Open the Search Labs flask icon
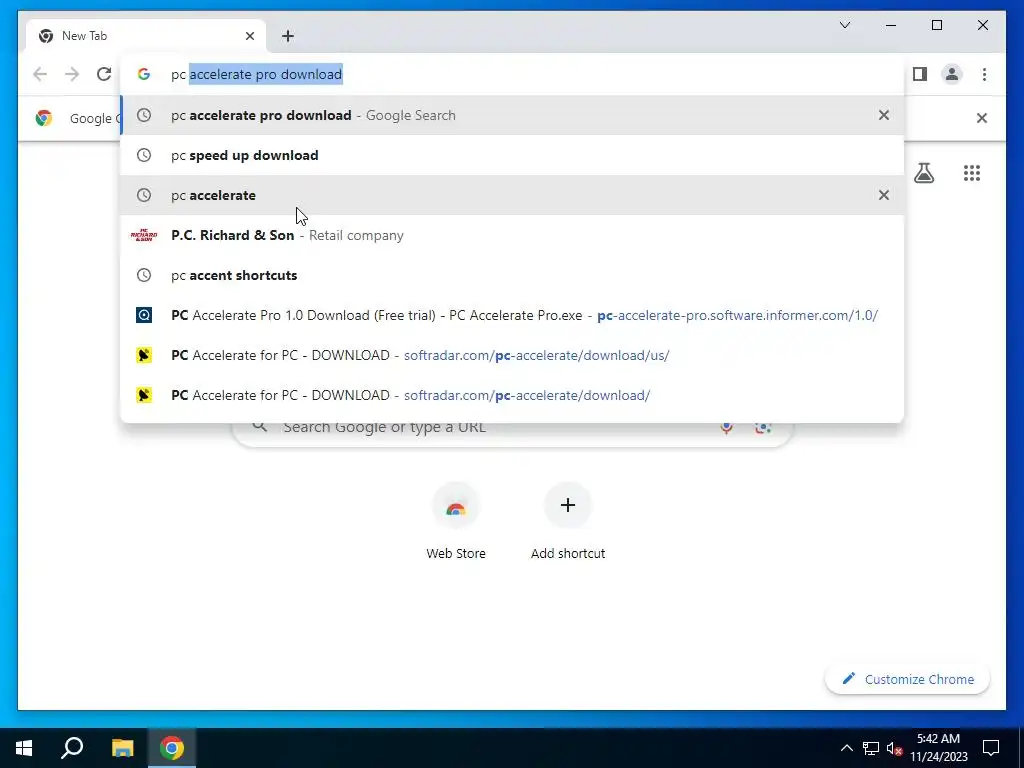 (924, 173)
